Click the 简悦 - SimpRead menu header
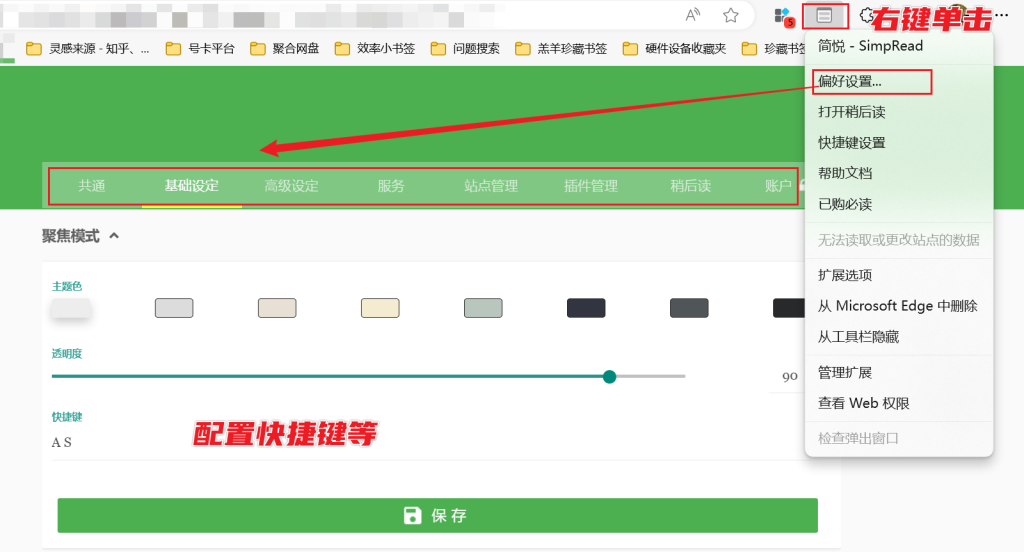The height and width of the screenshot is (552, 1024). 899,46
